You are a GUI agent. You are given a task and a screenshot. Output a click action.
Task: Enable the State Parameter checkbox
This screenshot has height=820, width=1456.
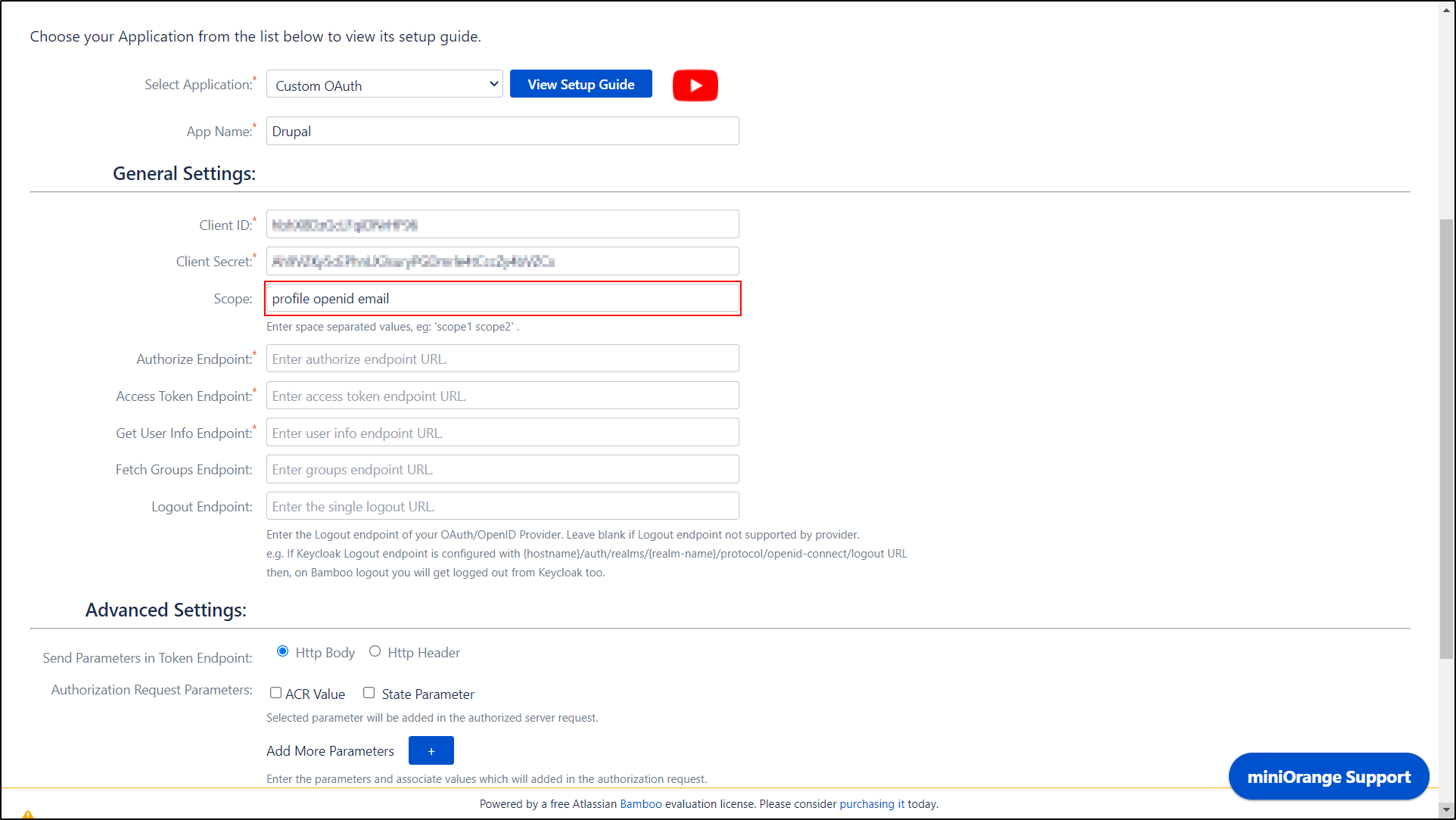click(x=369, y=693)
